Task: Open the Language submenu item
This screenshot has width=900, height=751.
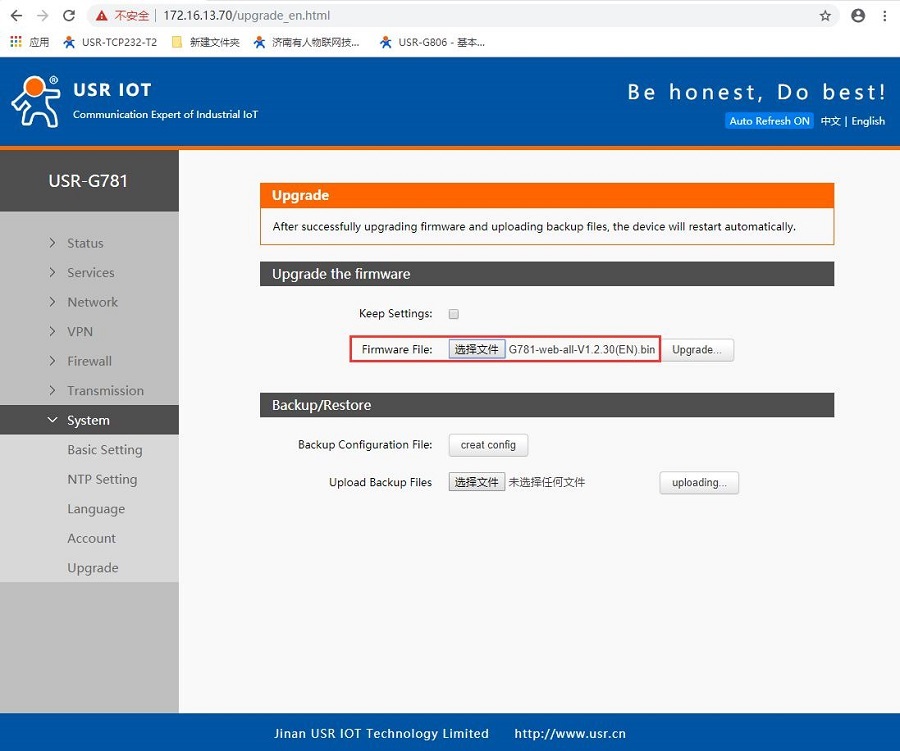Action: tap(96, 509)
